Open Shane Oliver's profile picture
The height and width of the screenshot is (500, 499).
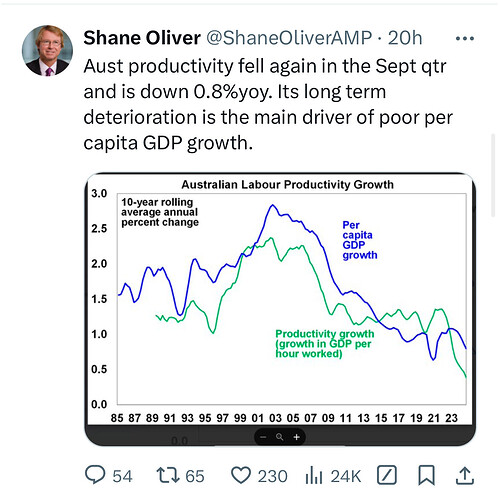coord(47,51)
